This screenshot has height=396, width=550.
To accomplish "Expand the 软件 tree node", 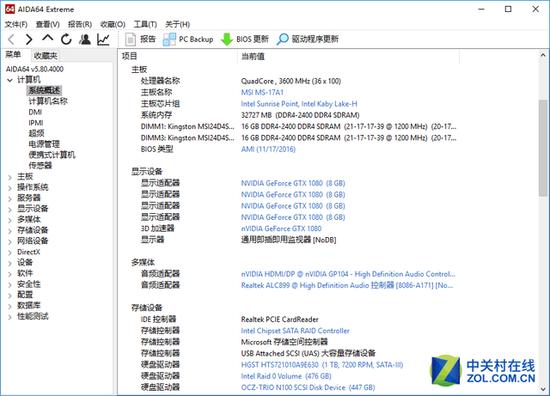I will [x=10, y=274].
